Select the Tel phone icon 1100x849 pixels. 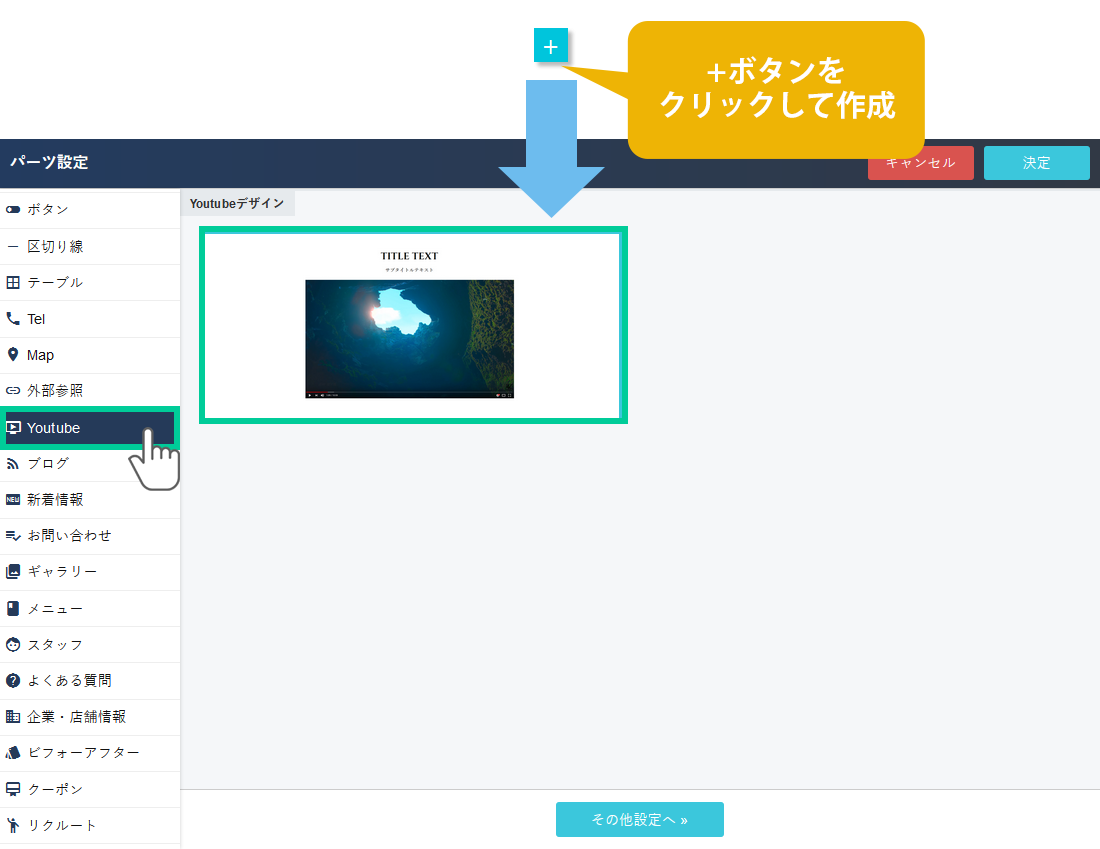tap(13, 319)
